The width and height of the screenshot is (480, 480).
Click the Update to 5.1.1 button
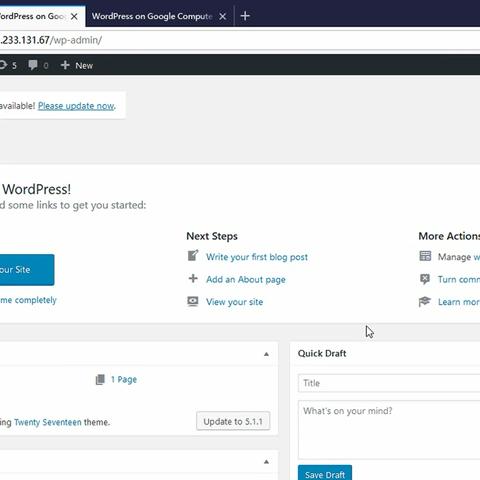point(233,421)
